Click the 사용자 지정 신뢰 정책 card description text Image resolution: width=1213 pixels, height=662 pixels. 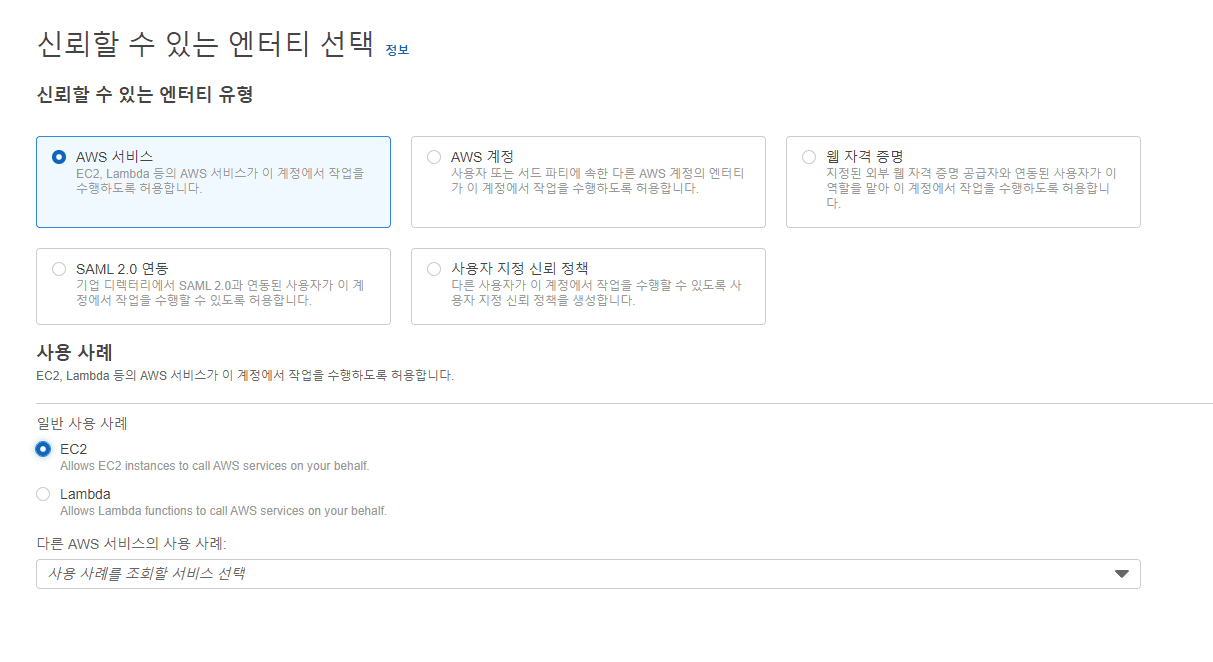[596, 293]
